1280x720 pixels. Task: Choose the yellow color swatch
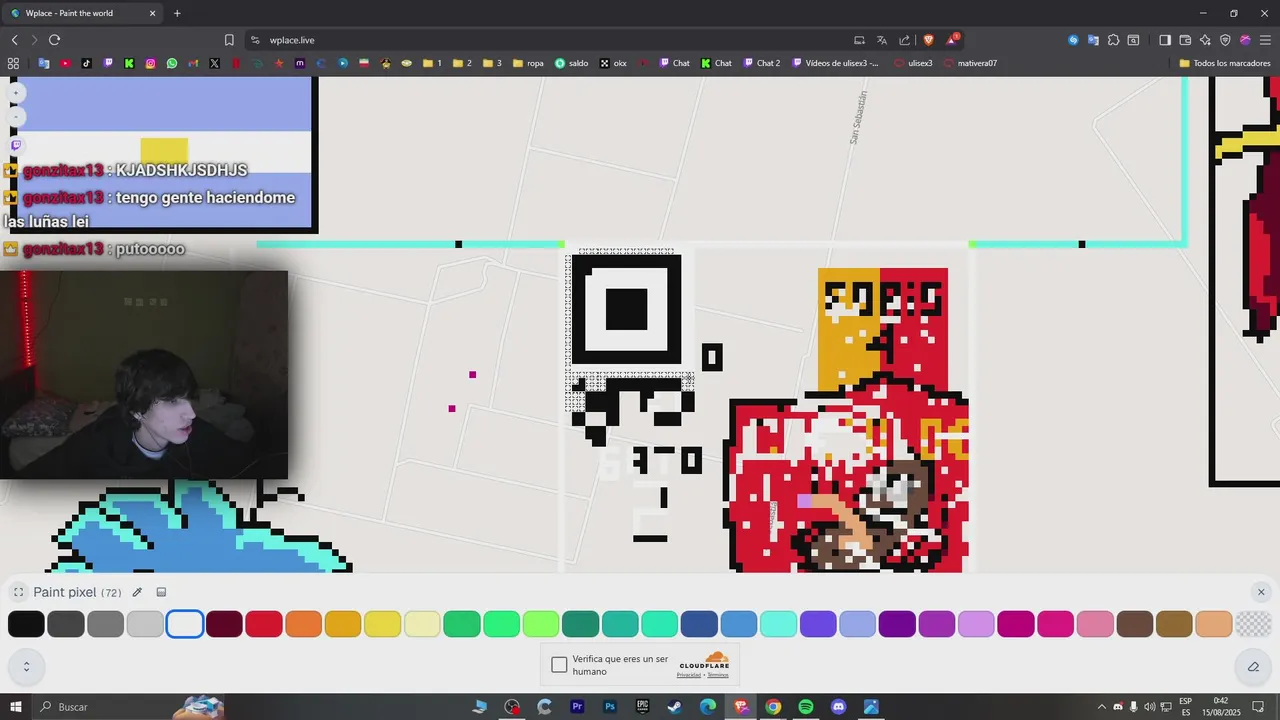pyautogui.click(x=383, y=624)
